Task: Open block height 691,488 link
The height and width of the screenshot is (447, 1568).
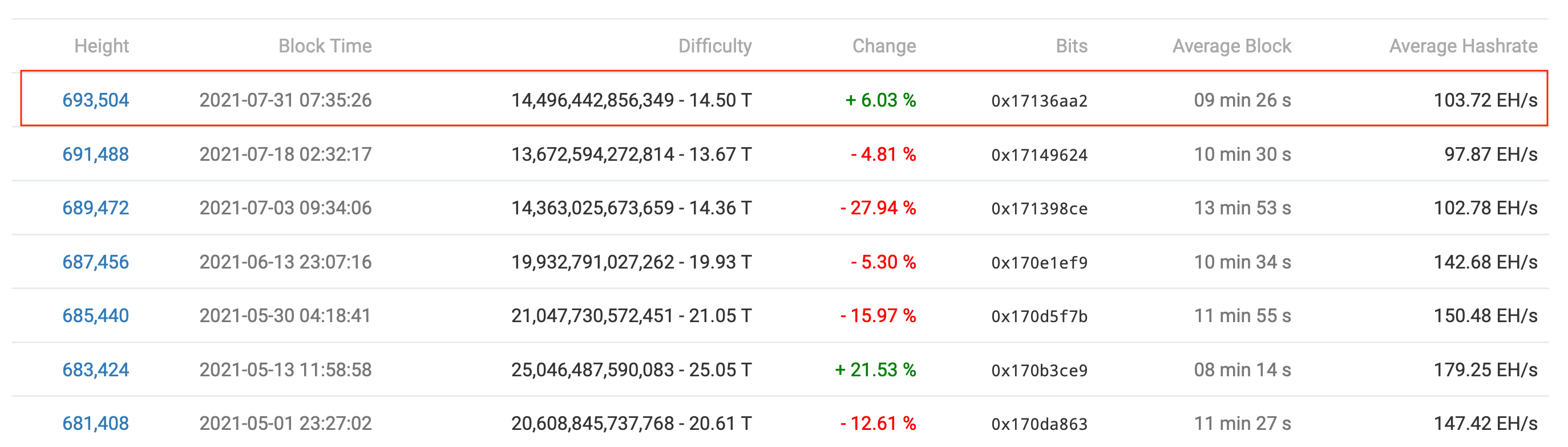Action: point(95,154)
